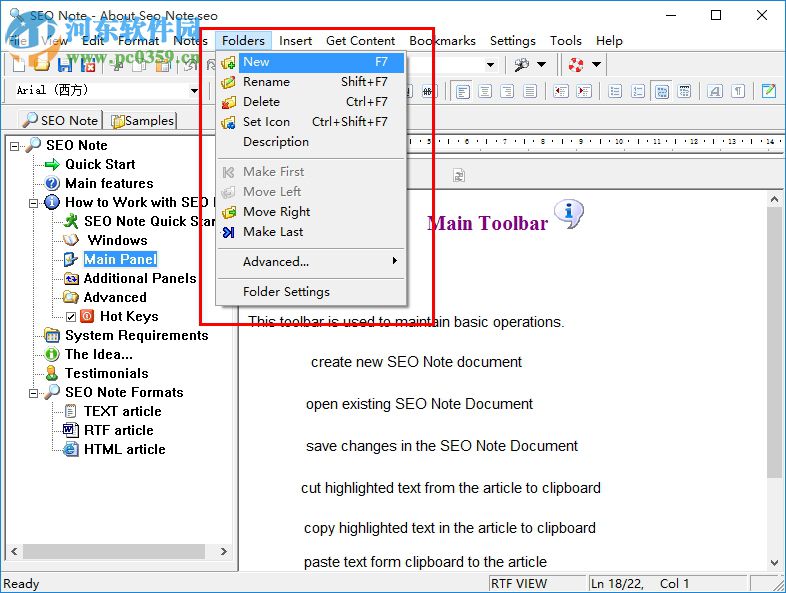This screenshot has height=593, width=786.
Task: Switch to the SEO Note tab
Action: [x=61, y=120]
